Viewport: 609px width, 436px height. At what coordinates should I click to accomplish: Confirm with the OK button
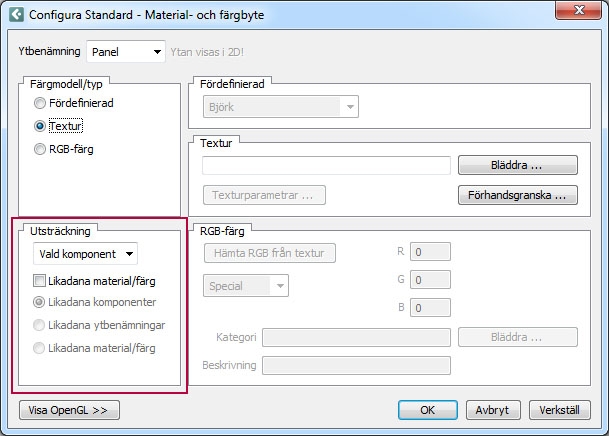click(x=427, y=410)
